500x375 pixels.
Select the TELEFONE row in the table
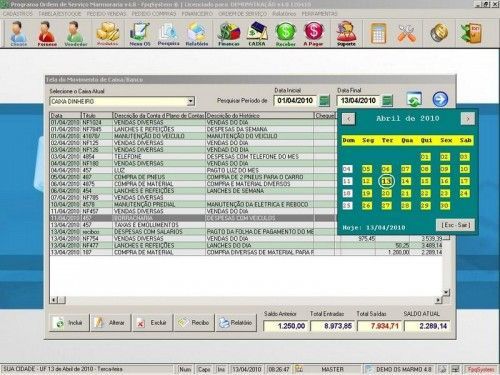coord(193,157)
